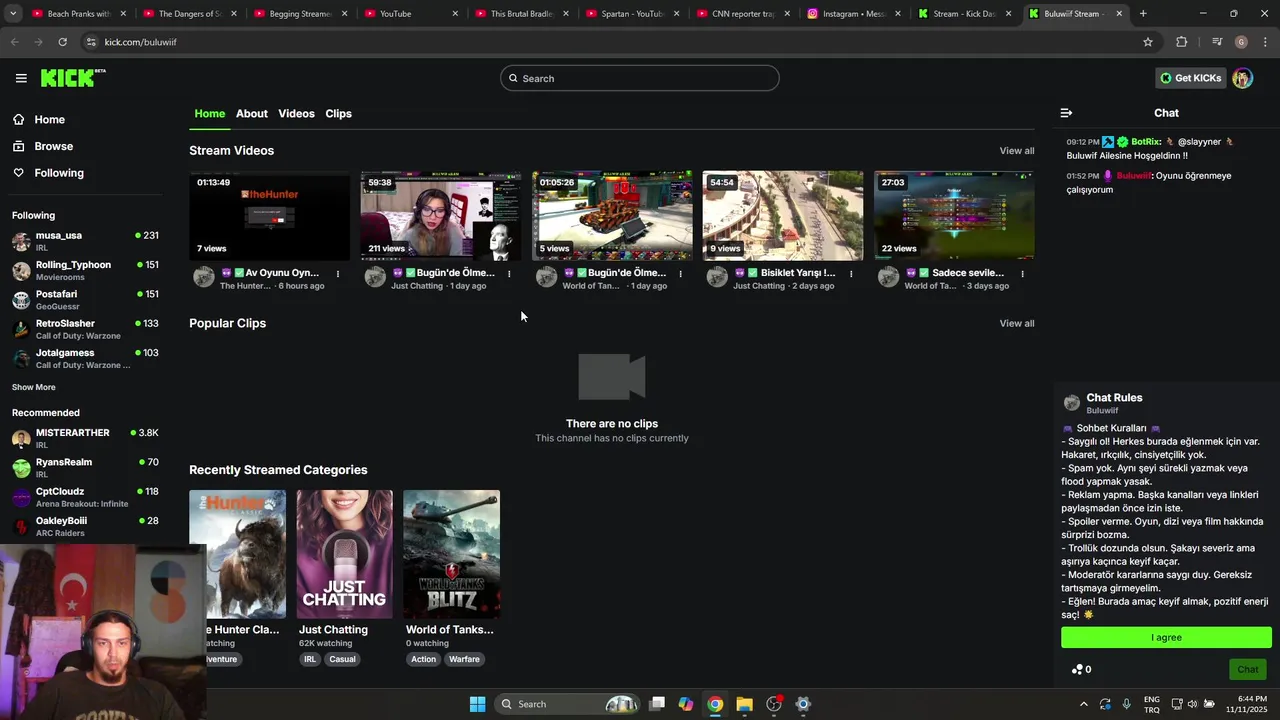Open CptCloudz recommended channel
This screenshot has height=720, width=1280.
pos(85,497)
